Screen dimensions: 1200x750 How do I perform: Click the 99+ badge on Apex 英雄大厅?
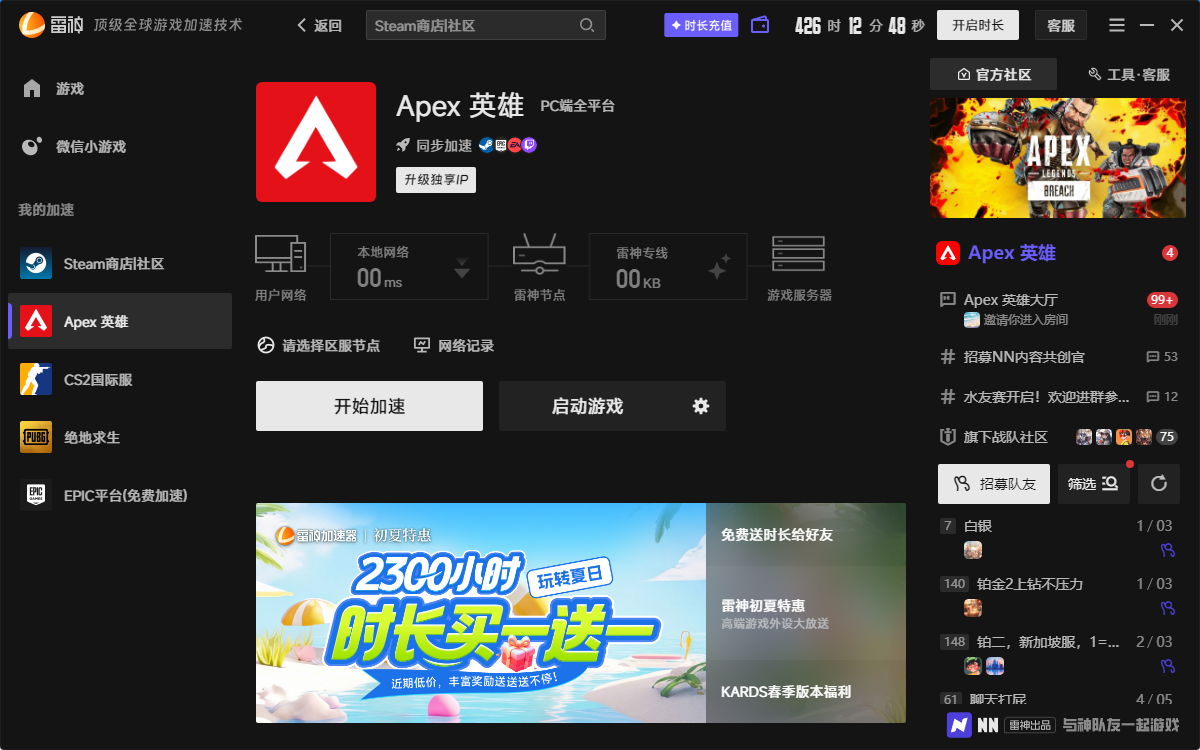coord(1162,299)
